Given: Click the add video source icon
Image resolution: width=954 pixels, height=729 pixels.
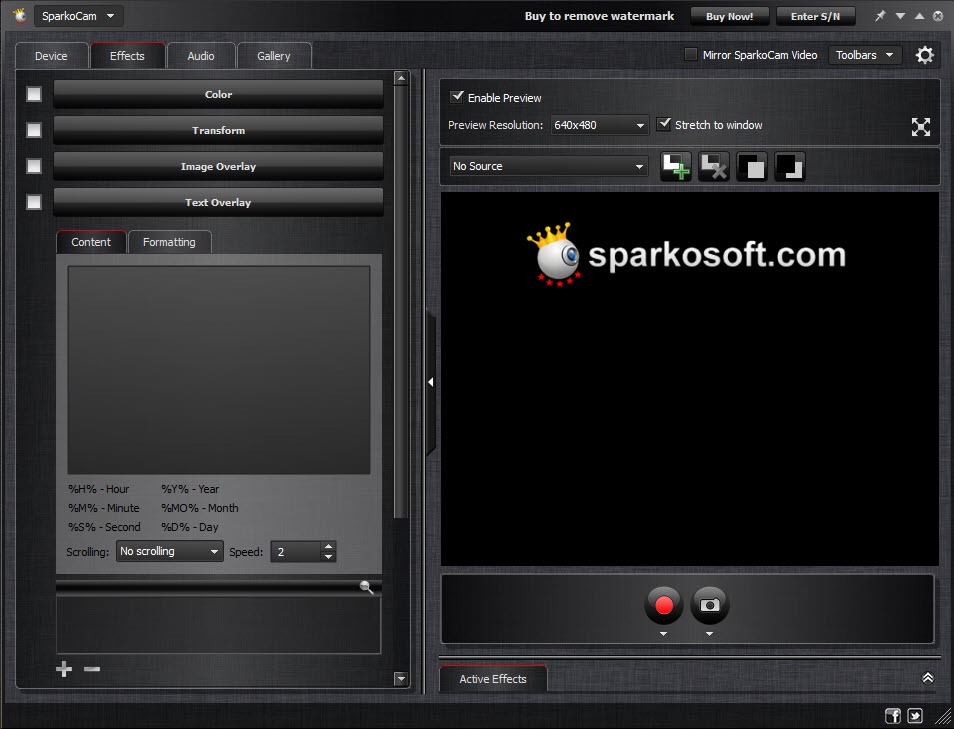Looking at the screenshot, I should tap(676, 166).
